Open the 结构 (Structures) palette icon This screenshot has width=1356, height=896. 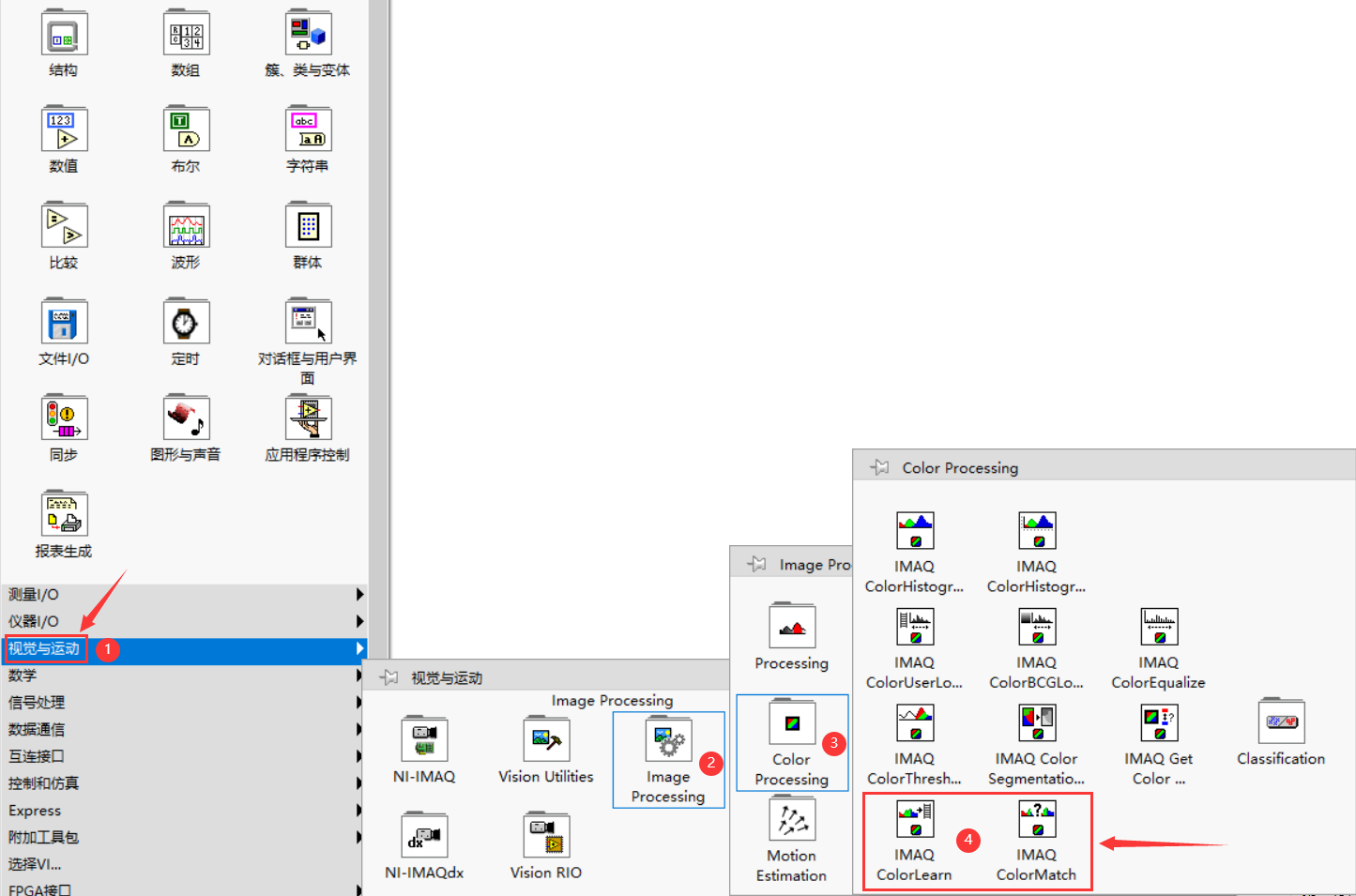coord(64,34)
